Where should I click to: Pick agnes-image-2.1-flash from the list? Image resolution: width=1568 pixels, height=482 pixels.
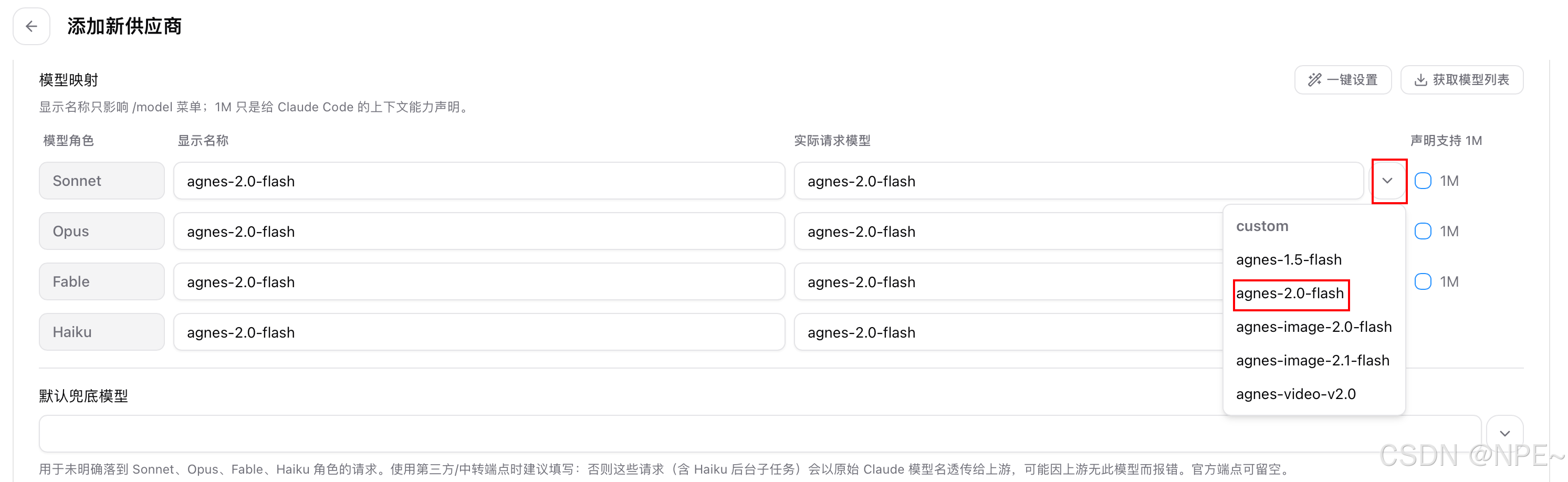coord(1312,360)
